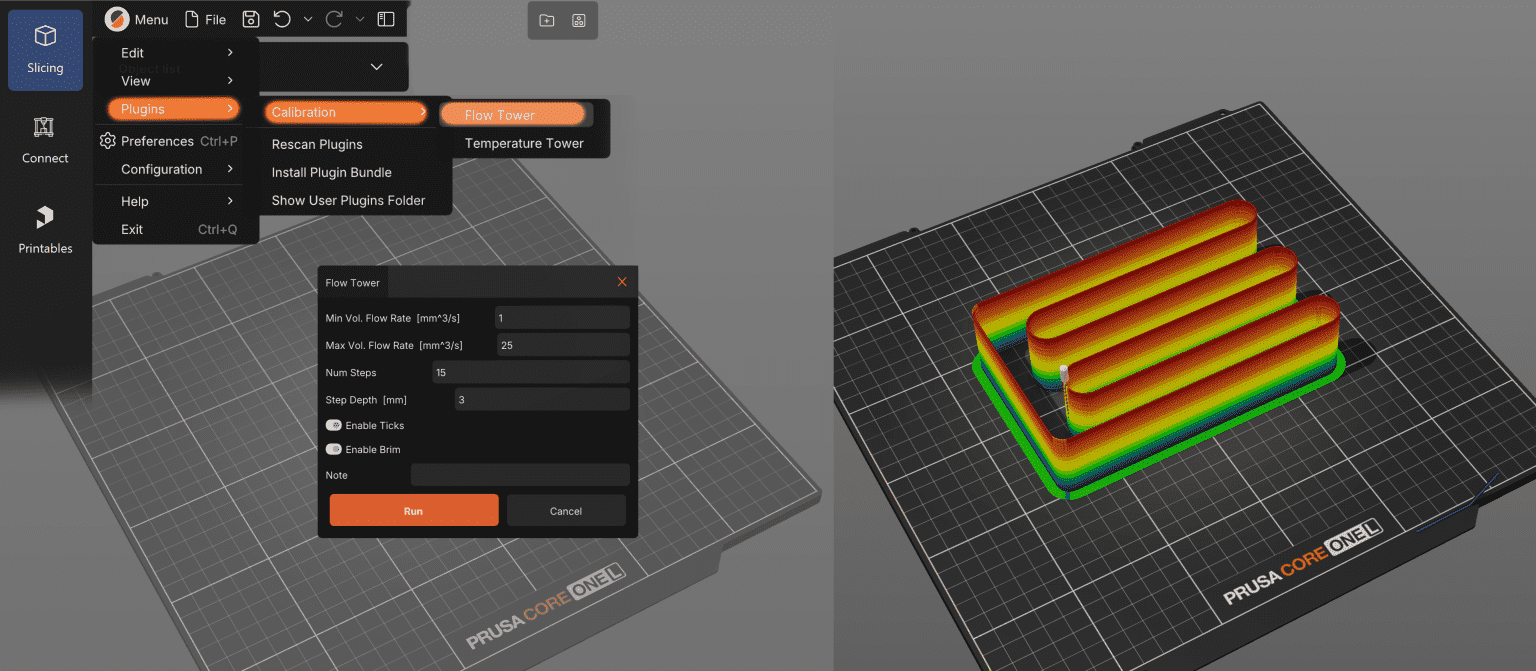Open the Calibration submenu
The image size is (1536, 671).
tap(347, 112)
